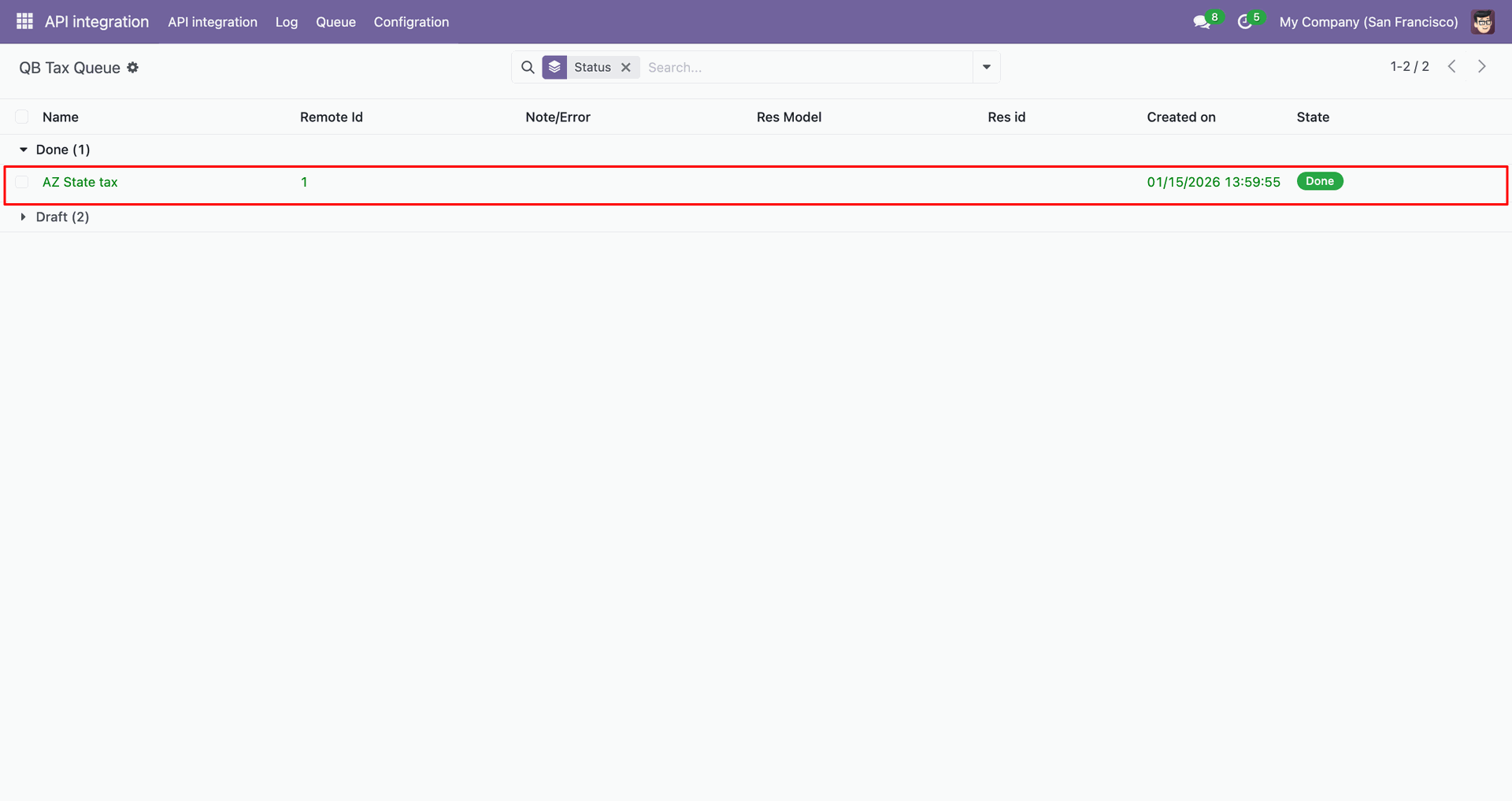Click the Remote Id value 1
1512x801 pixels.
tap(304, 182)
